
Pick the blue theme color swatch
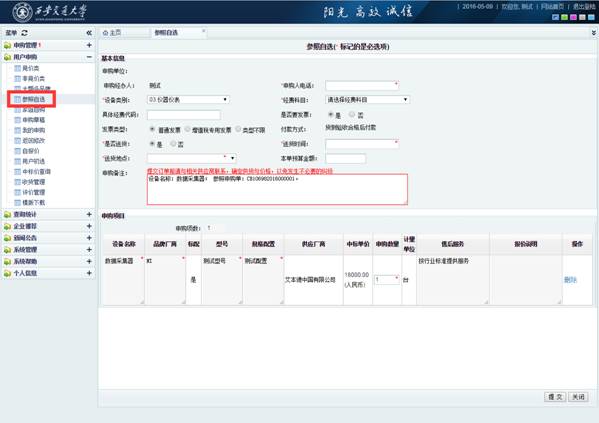[555, 17]
